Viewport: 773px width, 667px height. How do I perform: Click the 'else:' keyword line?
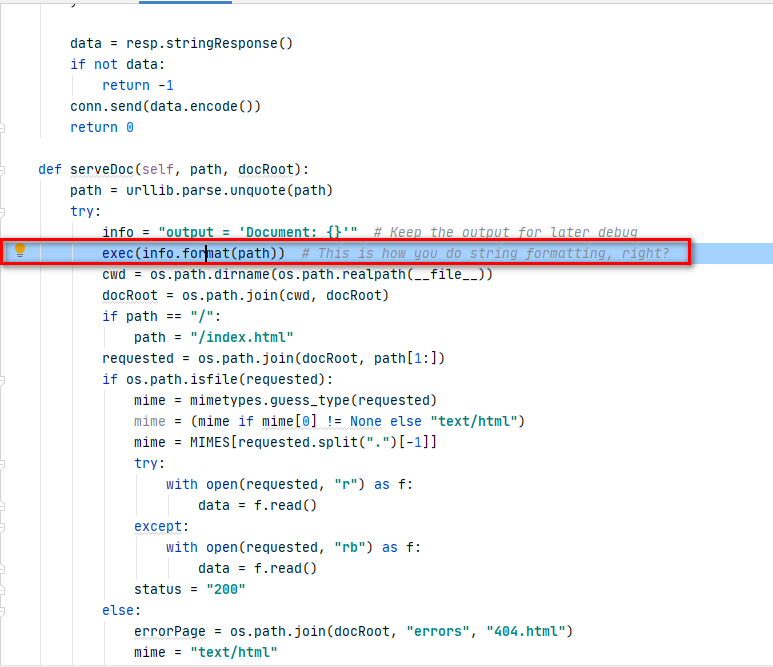122,611
